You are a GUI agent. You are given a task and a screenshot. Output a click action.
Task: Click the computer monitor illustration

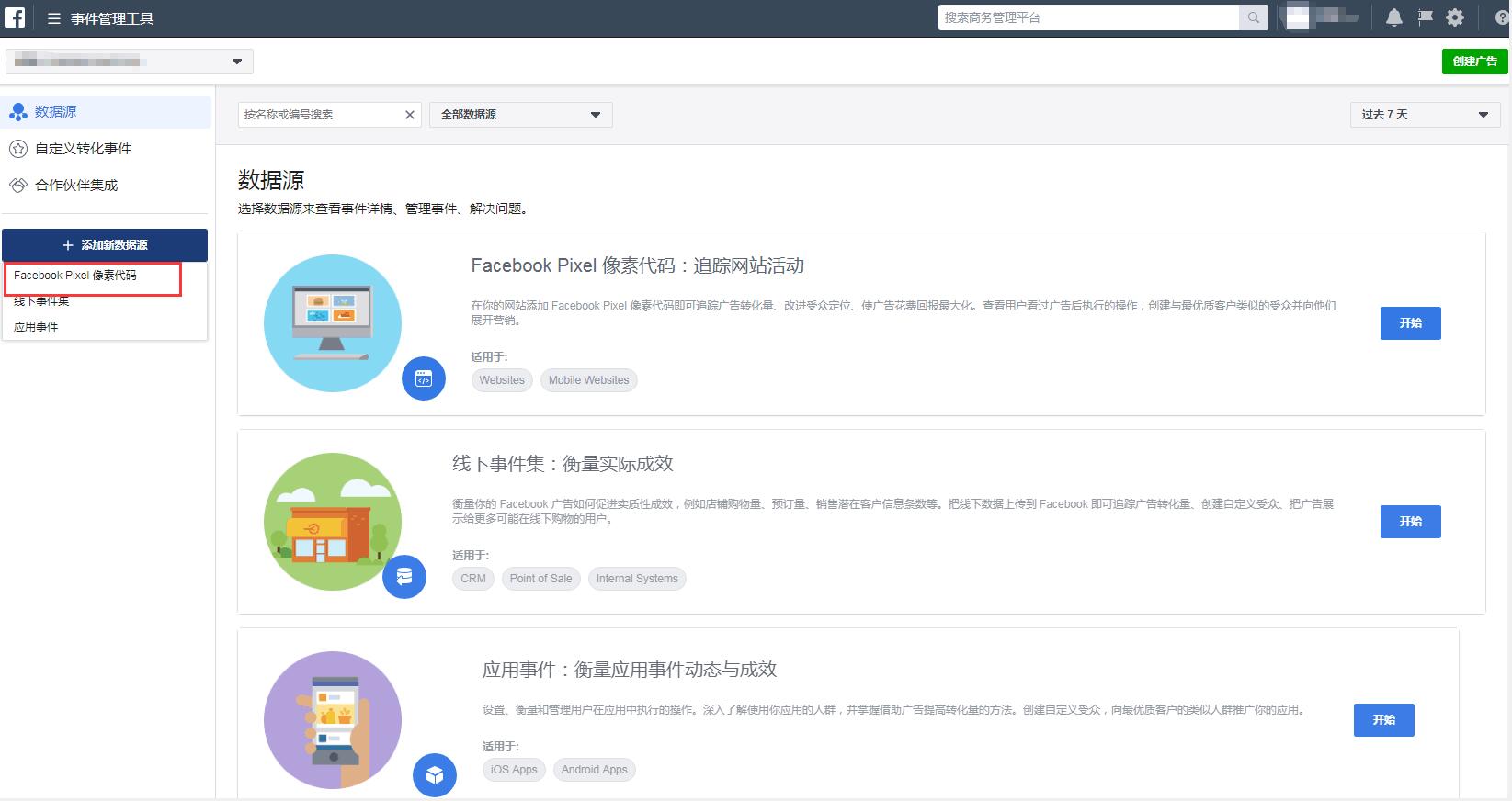(x=333, y=323)
